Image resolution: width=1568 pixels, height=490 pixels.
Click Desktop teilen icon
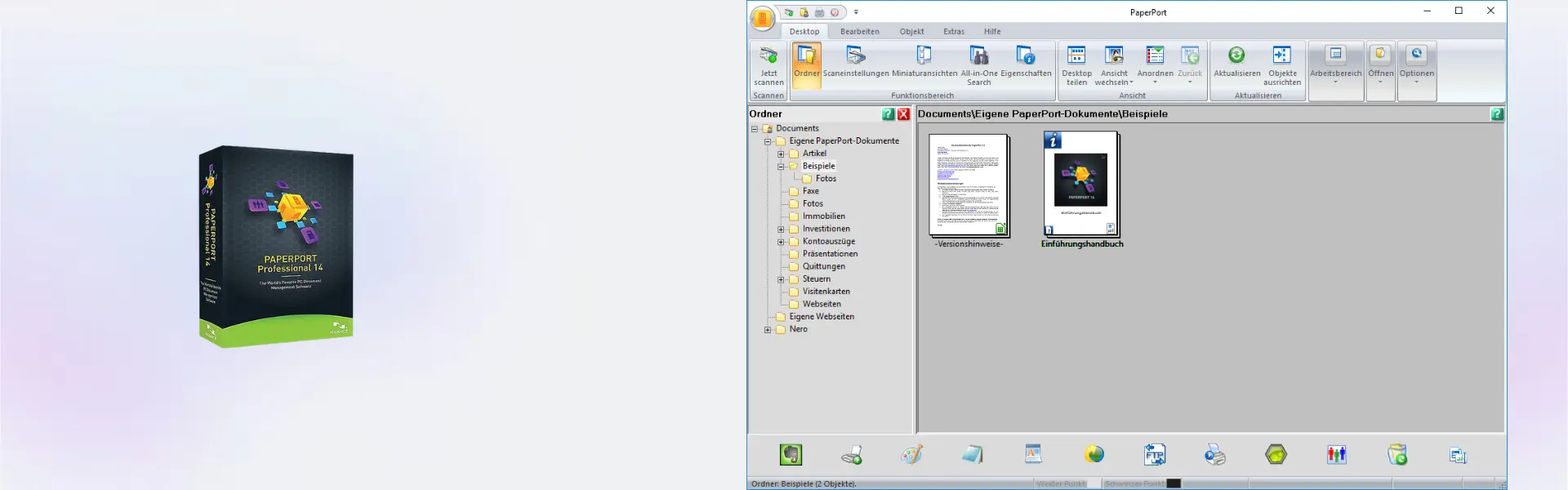tap(1076, 56)
